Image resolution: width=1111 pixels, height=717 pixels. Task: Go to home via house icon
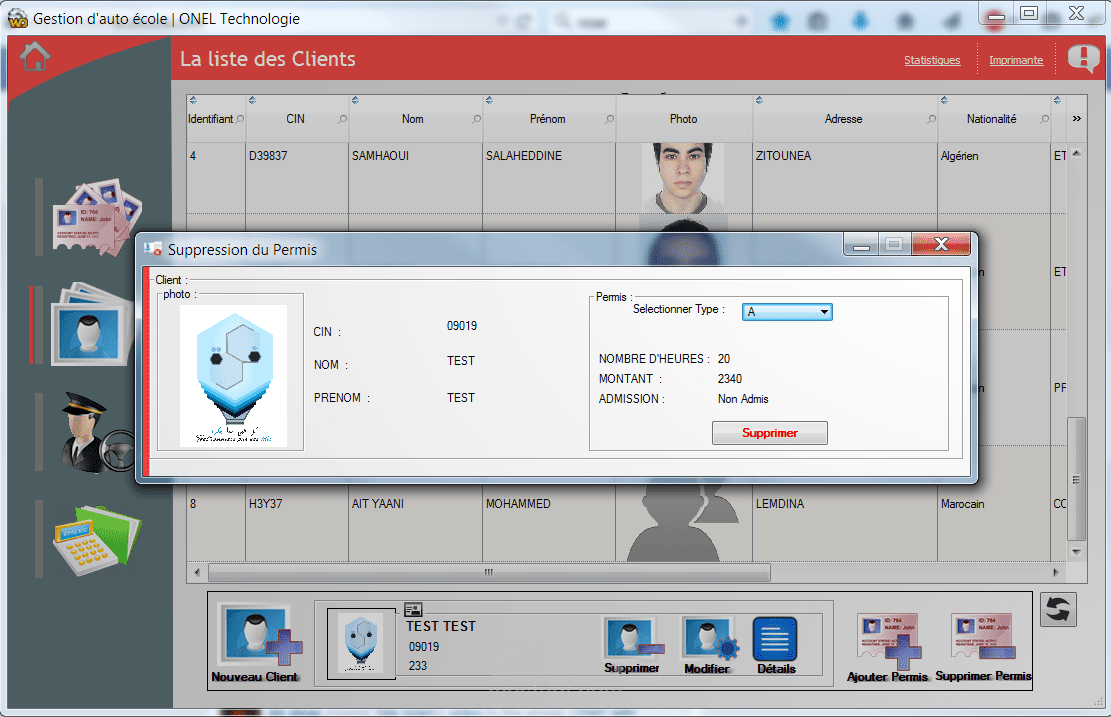[35, 57]
